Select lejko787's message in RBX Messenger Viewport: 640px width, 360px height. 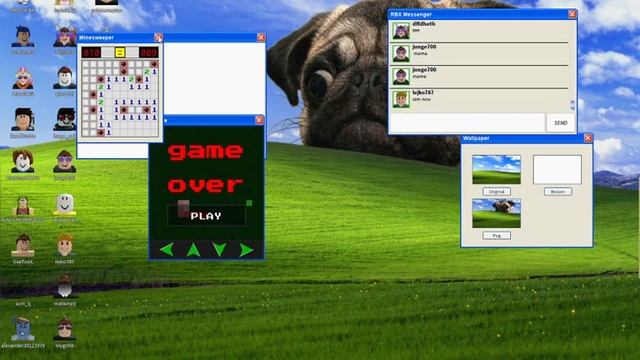[x=480, y=100]
